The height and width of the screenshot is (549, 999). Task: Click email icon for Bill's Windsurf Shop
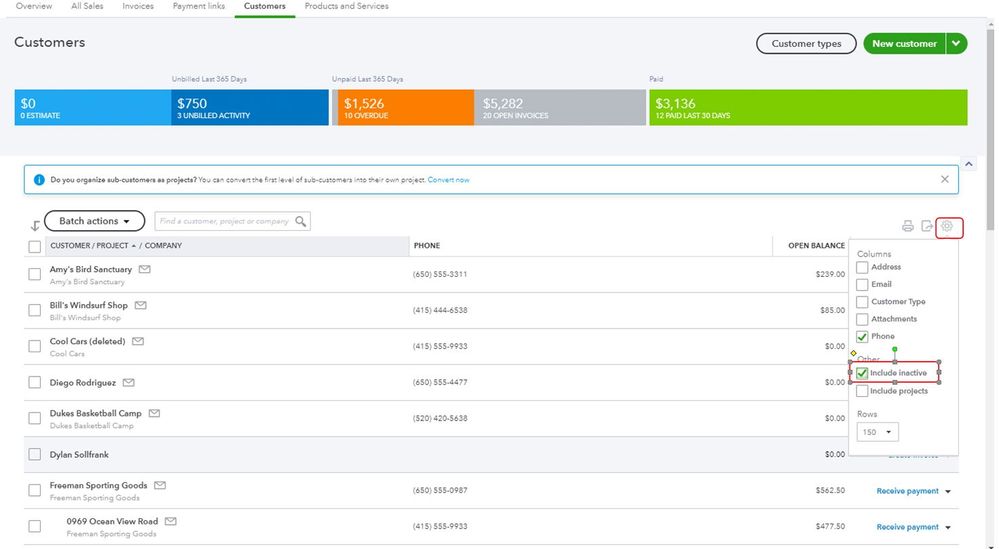pos(141,305)
